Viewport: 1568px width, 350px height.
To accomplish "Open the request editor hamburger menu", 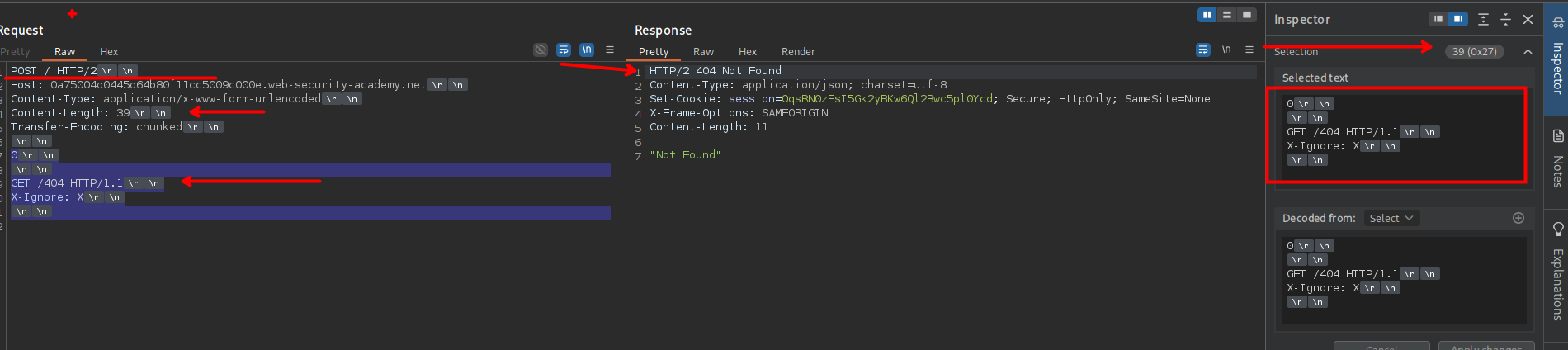I will (x=610, y=50).
